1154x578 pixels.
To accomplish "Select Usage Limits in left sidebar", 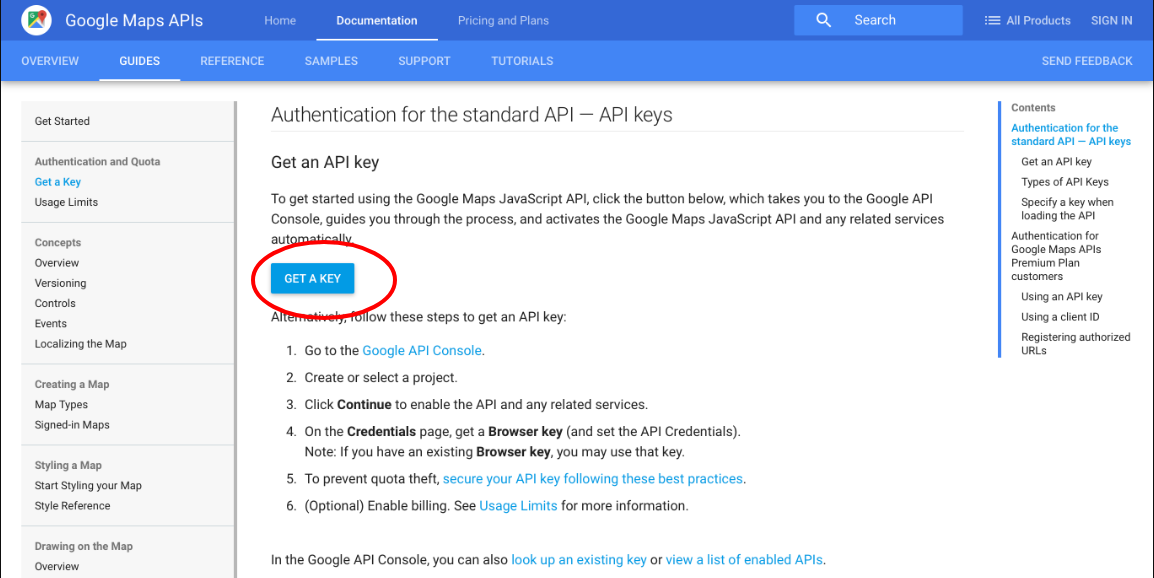I will (66, 202).
